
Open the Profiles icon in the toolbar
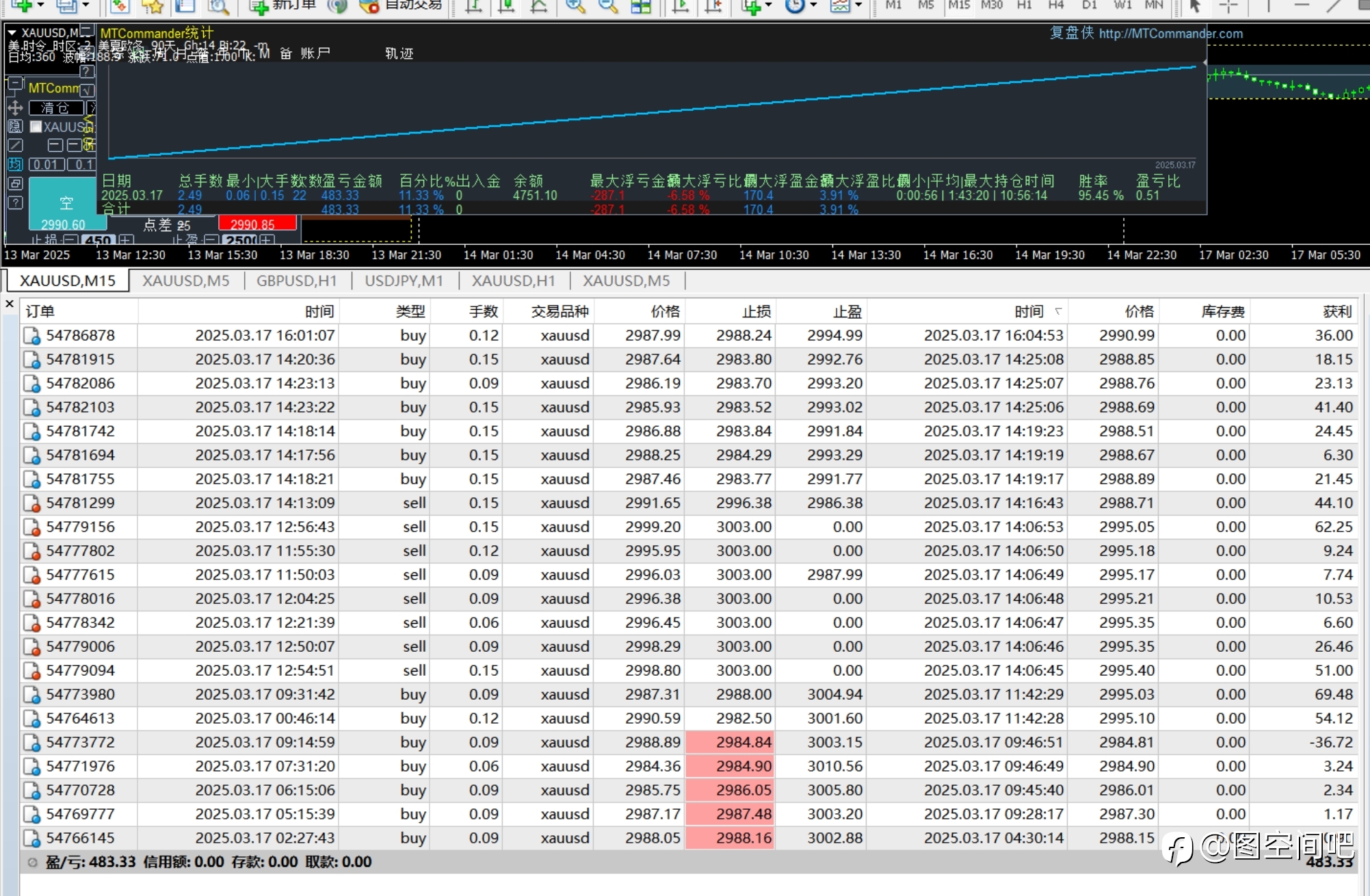(66, 5)
